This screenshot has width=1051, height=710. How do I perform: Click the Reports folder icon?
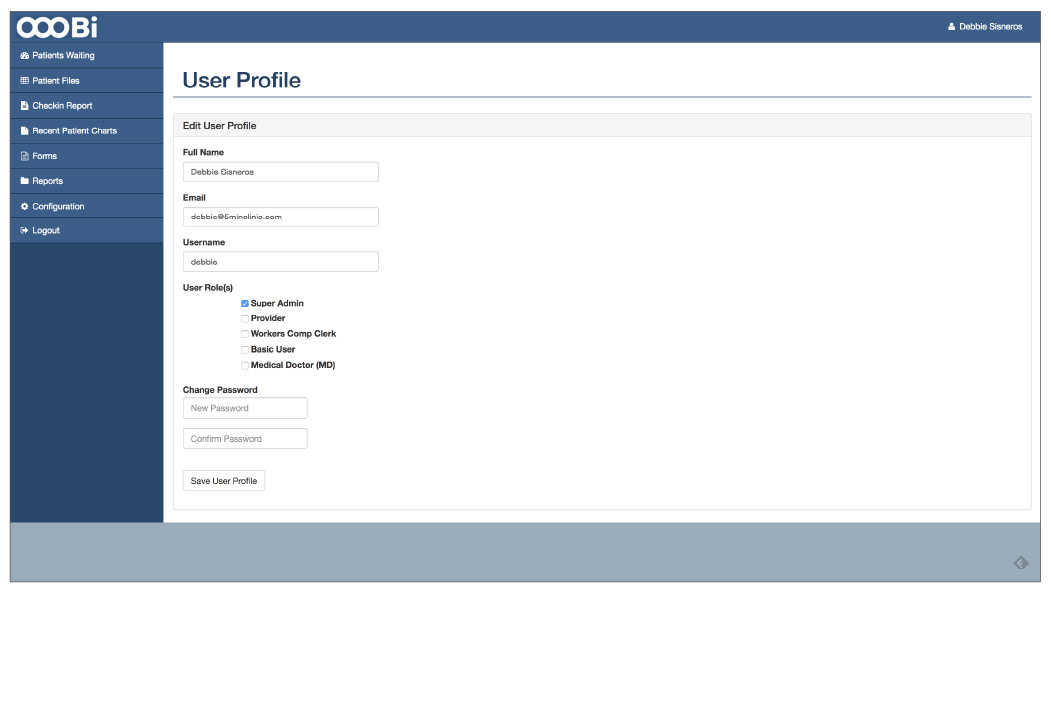click(25, 181)
